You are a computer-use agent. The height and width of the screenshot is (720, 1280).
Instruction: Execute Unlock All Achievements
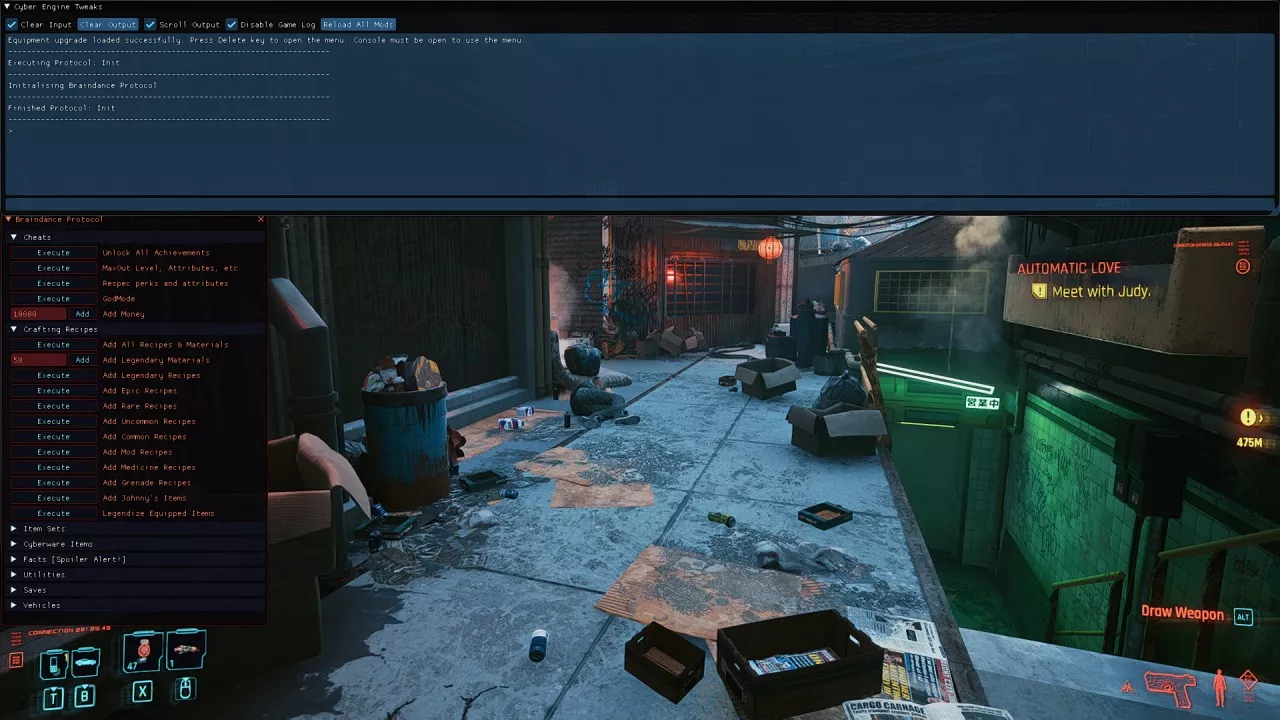[54, 253]
